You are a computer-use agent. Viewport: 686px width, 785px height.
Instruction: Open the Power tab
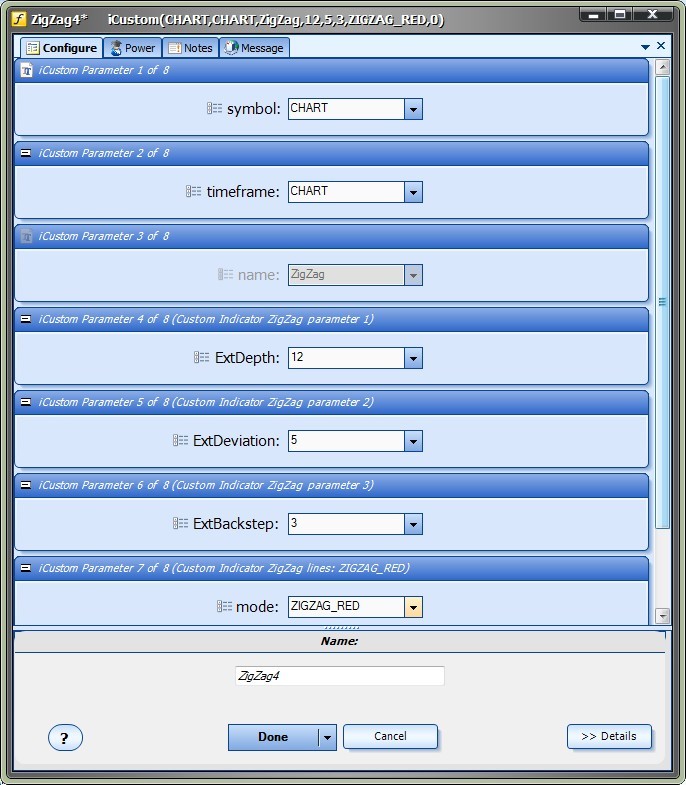point(133,48)
